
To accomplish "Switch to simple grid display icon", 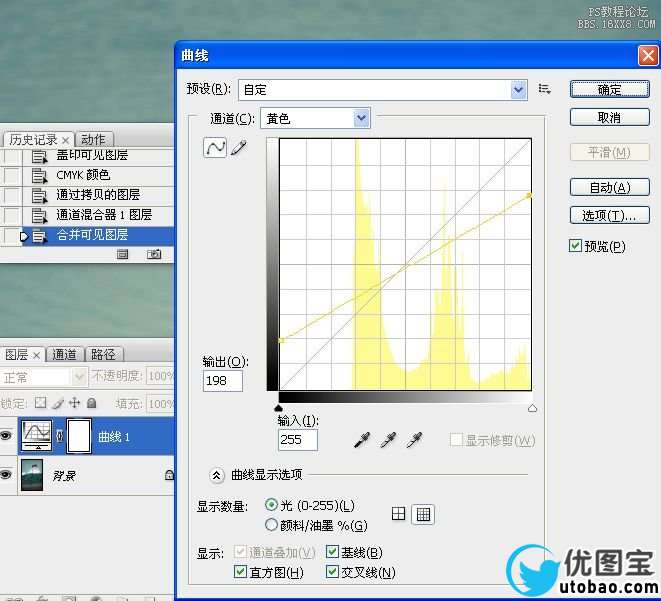I will tap(399, 514).
